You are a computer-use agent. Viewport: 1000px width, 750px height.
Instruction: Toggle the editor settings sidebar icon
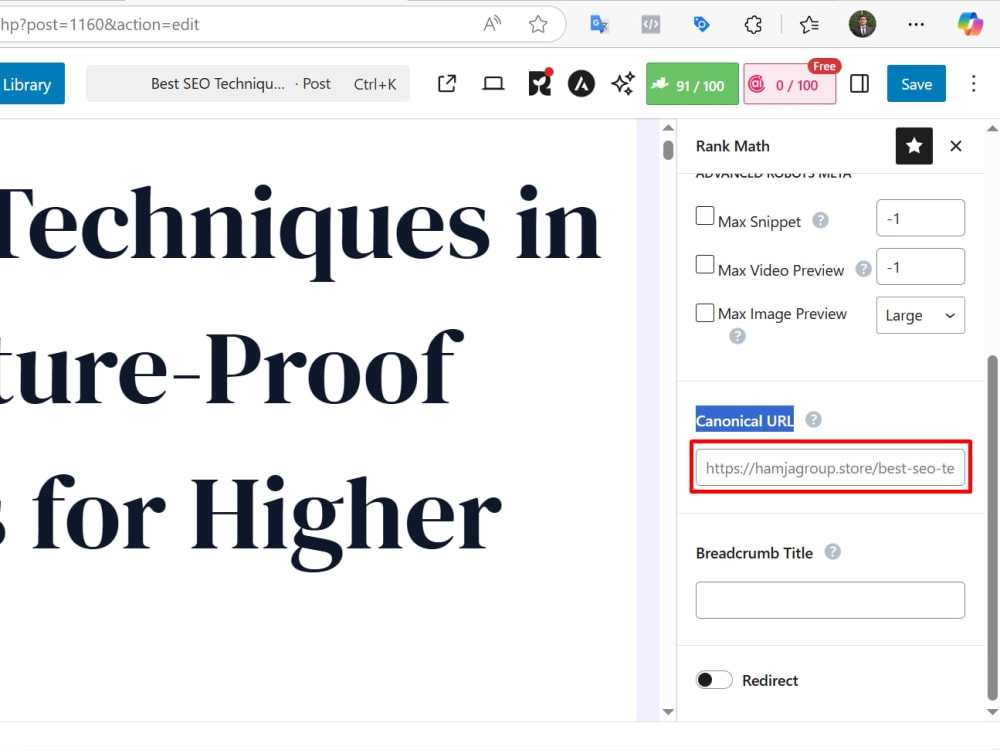[x=859, y=84]
